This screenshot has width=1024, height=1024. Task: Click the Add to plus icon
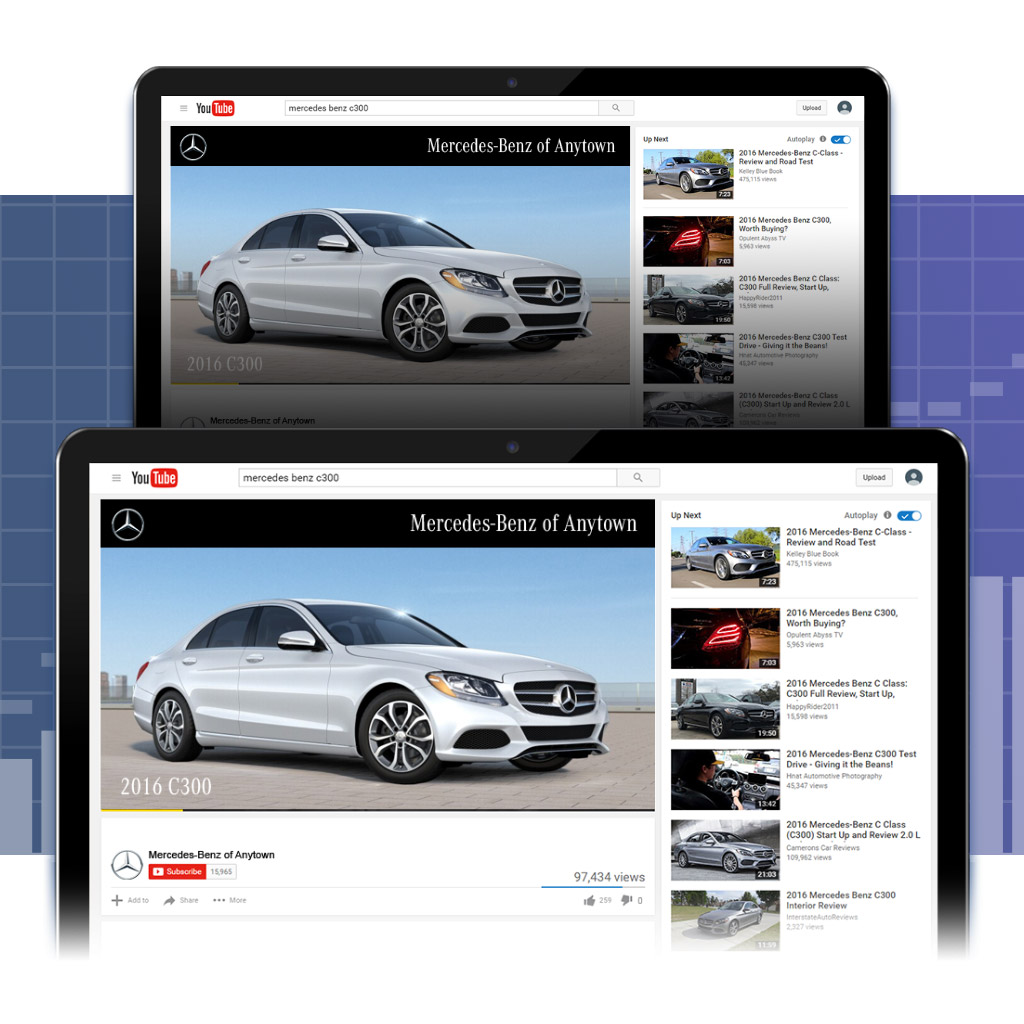pyautogui.click(x=117, y=901)
